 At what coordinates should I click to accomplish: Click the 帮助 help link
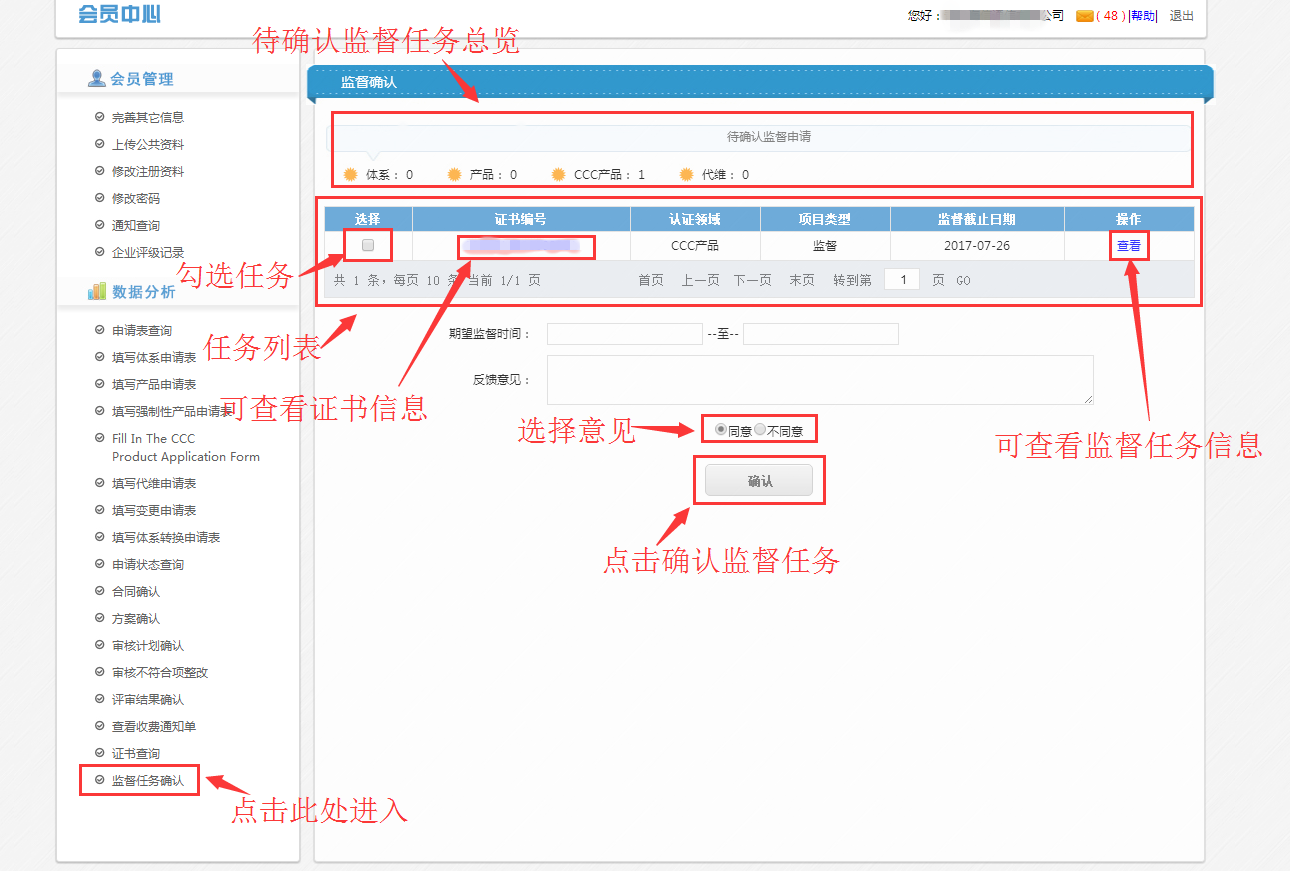[x=1142, y=16]
